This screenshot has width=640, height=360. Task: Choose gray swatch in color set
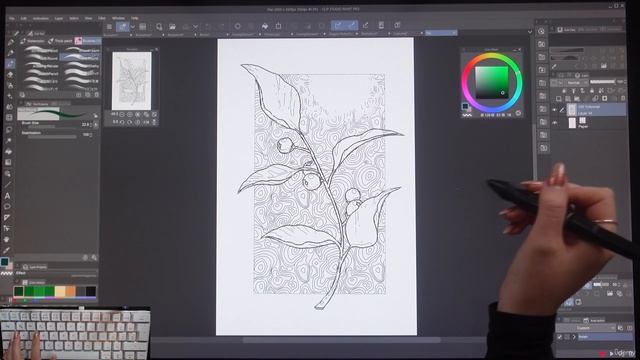coord(81,291)
